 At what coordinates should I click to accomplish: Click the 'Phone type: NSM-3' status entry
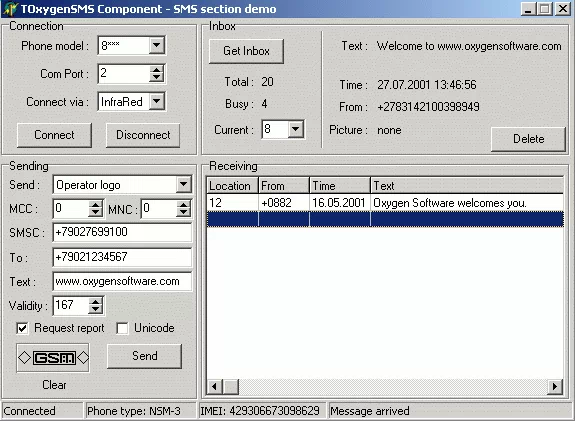(x=141, y=411)
